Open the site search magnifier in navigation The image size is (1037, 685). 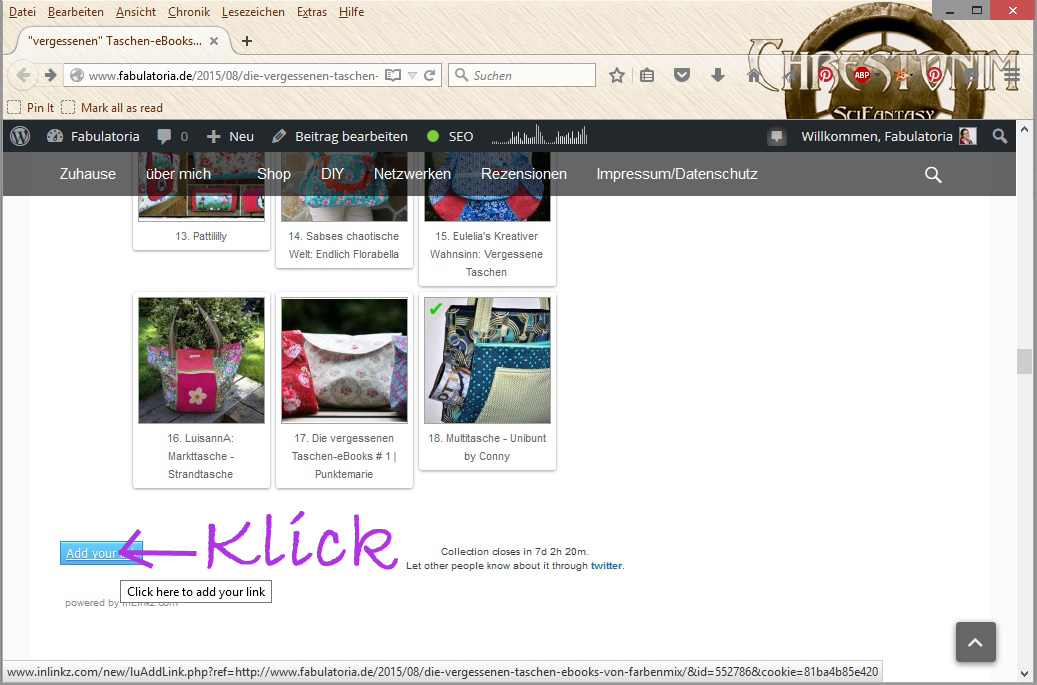(x=933, y=174)
